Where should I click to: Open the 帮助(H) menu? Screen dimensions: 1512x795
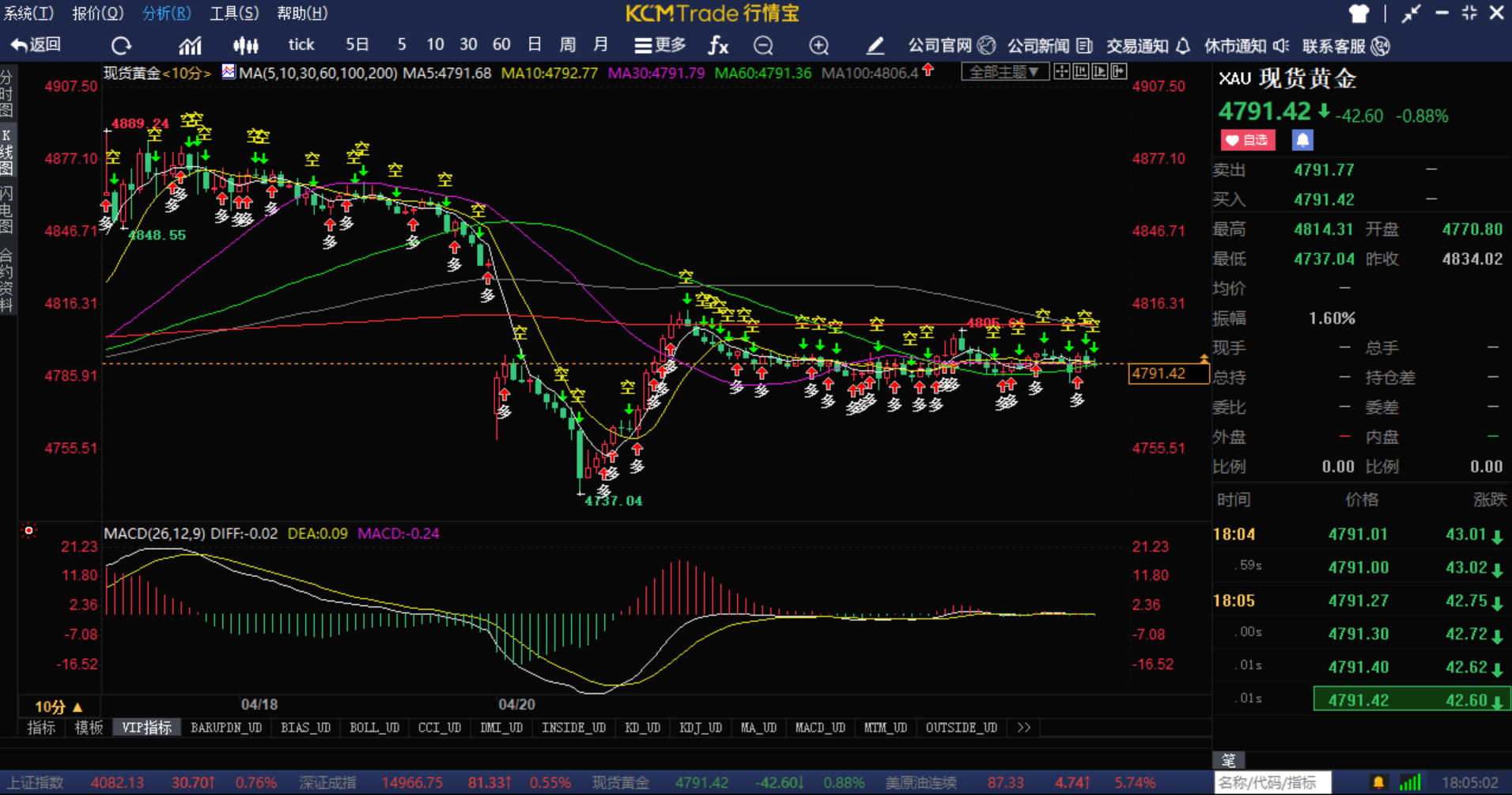pos(302,13)
